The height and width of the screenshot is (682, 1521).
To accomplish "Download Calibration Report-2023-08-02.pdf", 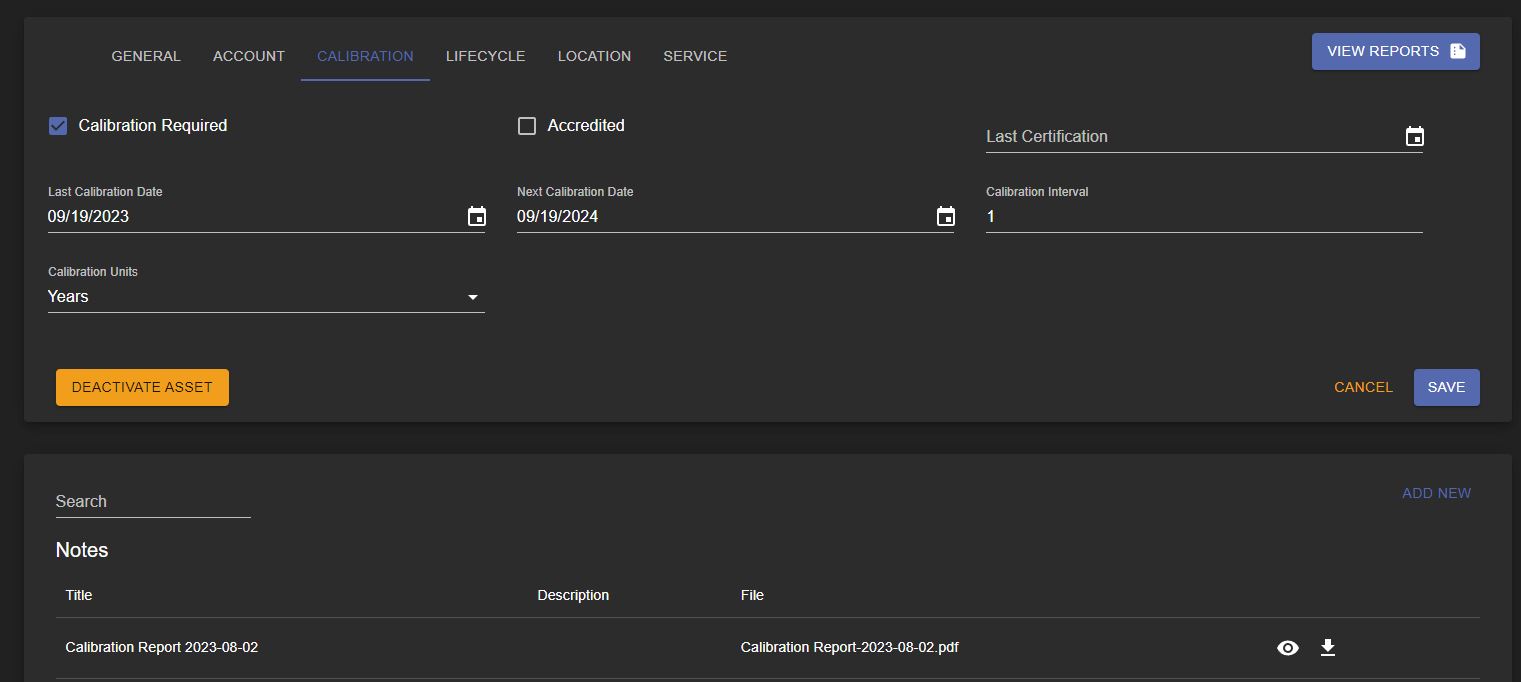I will (x=1328, y=647).
